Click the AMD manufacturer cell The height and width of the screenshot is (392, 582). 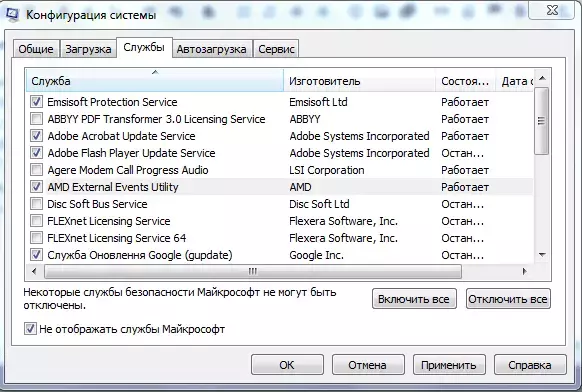(300, 187)
